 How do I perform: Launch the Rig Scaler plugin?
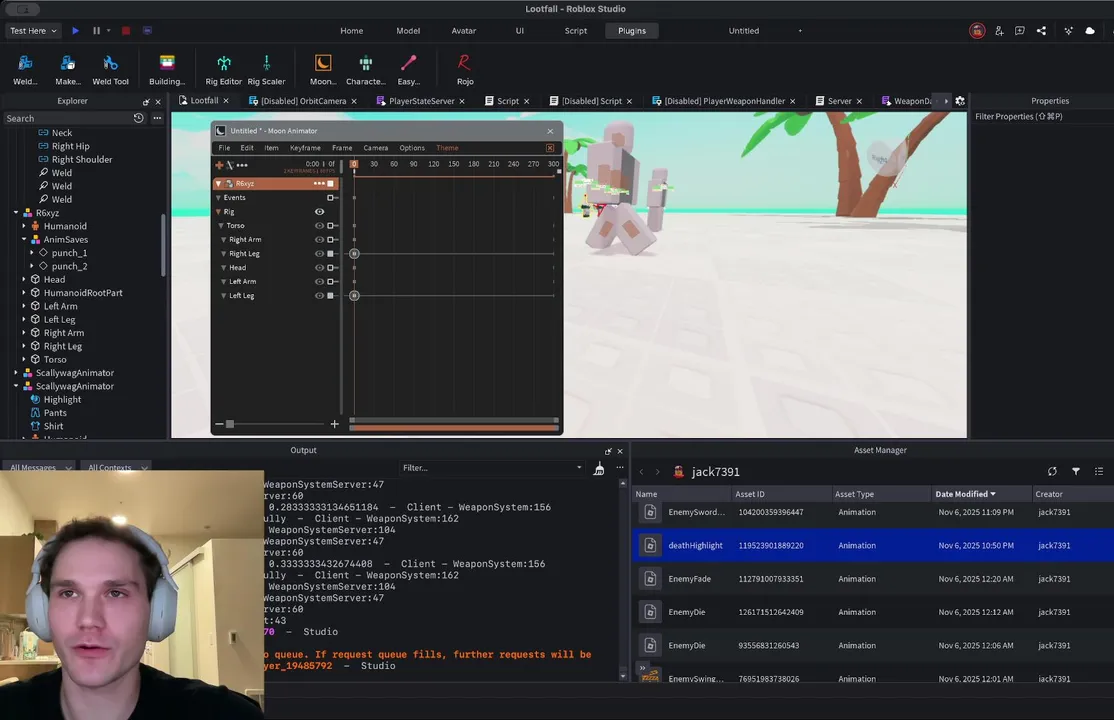tap(266, 70)
